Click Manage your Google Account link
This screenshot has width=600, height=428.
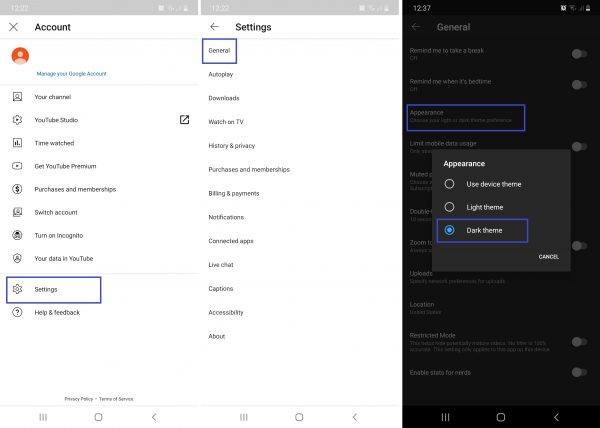pyautogui.click(x=71, y=74)
